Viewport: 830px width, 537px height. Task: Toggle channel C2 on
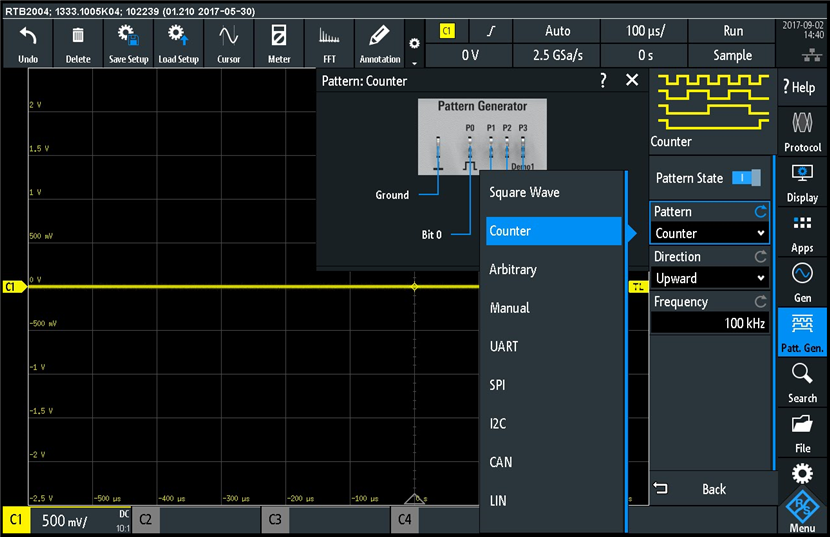coord(146,520)
